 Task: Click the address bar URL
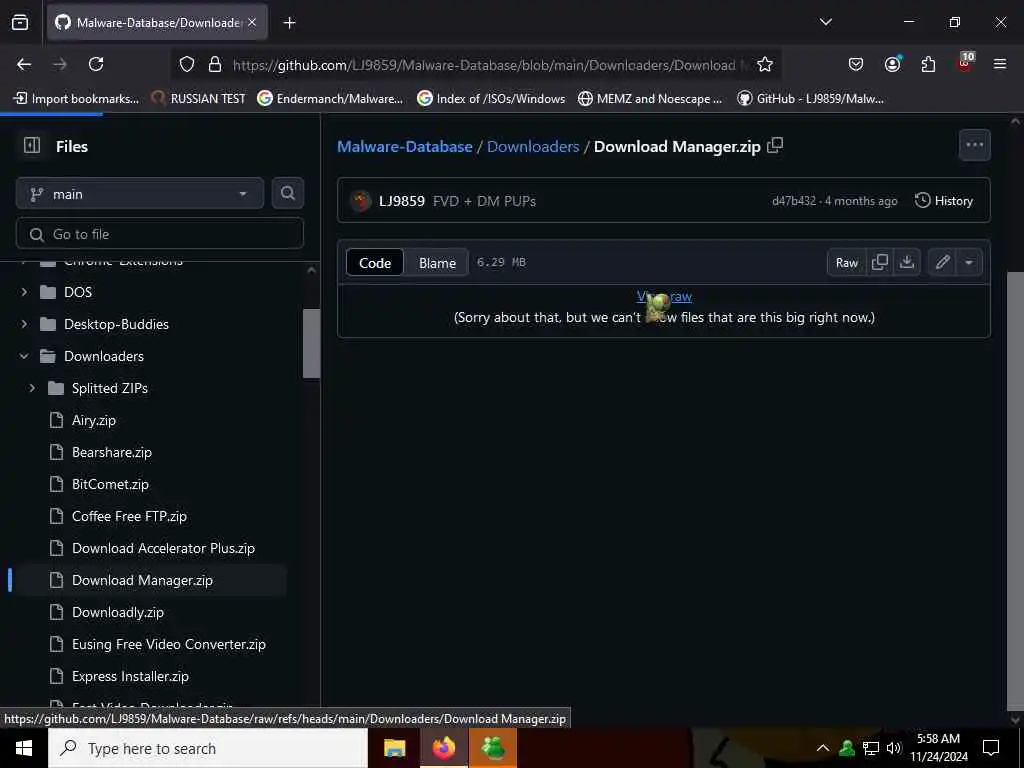tap(483, 65)
